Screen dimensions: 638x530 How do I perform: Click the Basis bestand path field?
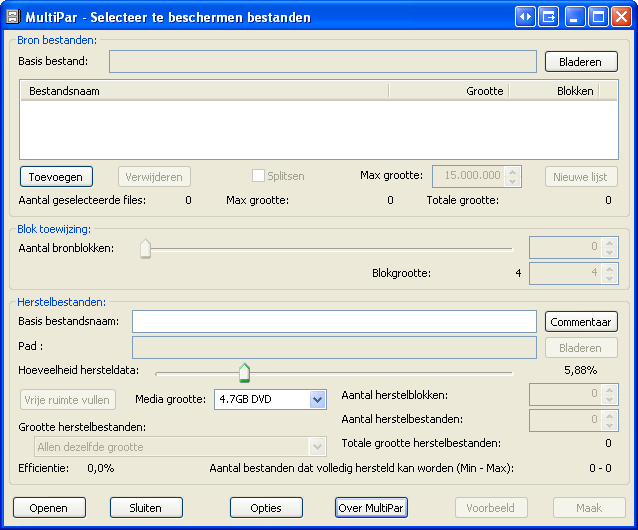pos(323,61)
